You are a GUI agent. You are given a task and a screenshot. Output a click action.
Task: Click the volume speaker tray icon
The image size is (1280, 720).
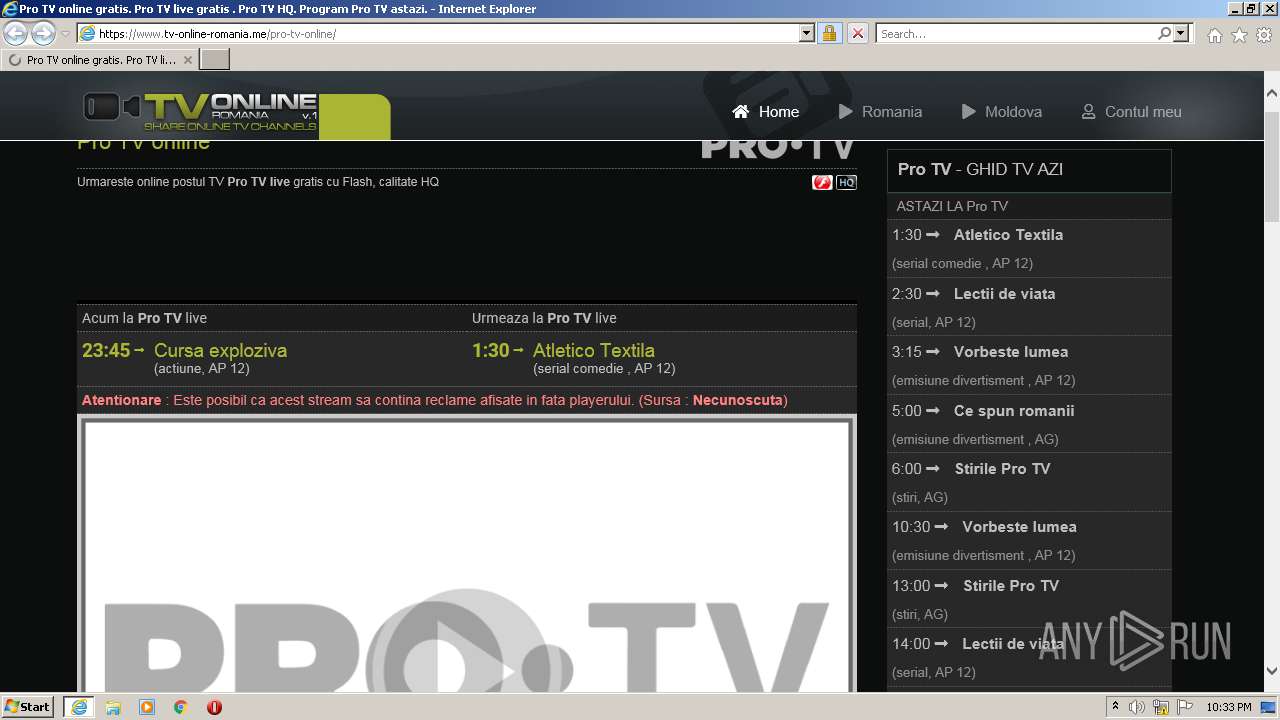1137,707
